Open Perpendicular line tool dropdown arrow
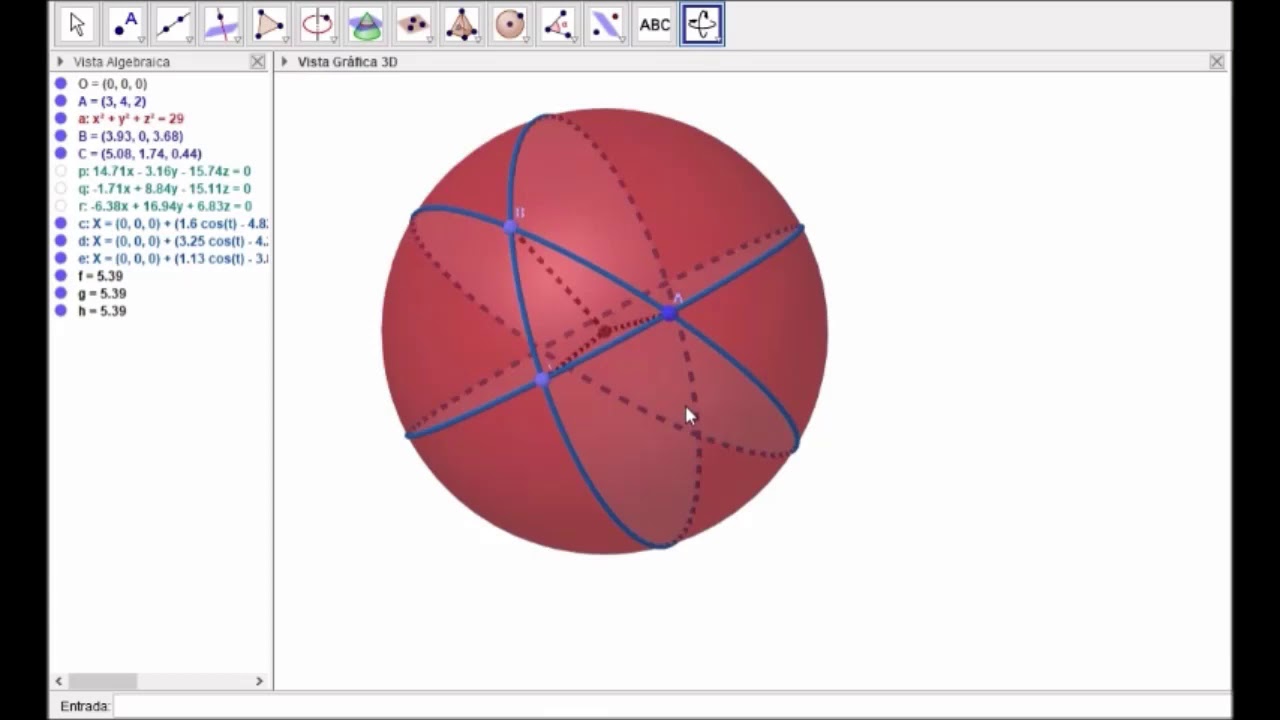The height and width of the screenshot is (720, 1280). (x=237, y=41)
